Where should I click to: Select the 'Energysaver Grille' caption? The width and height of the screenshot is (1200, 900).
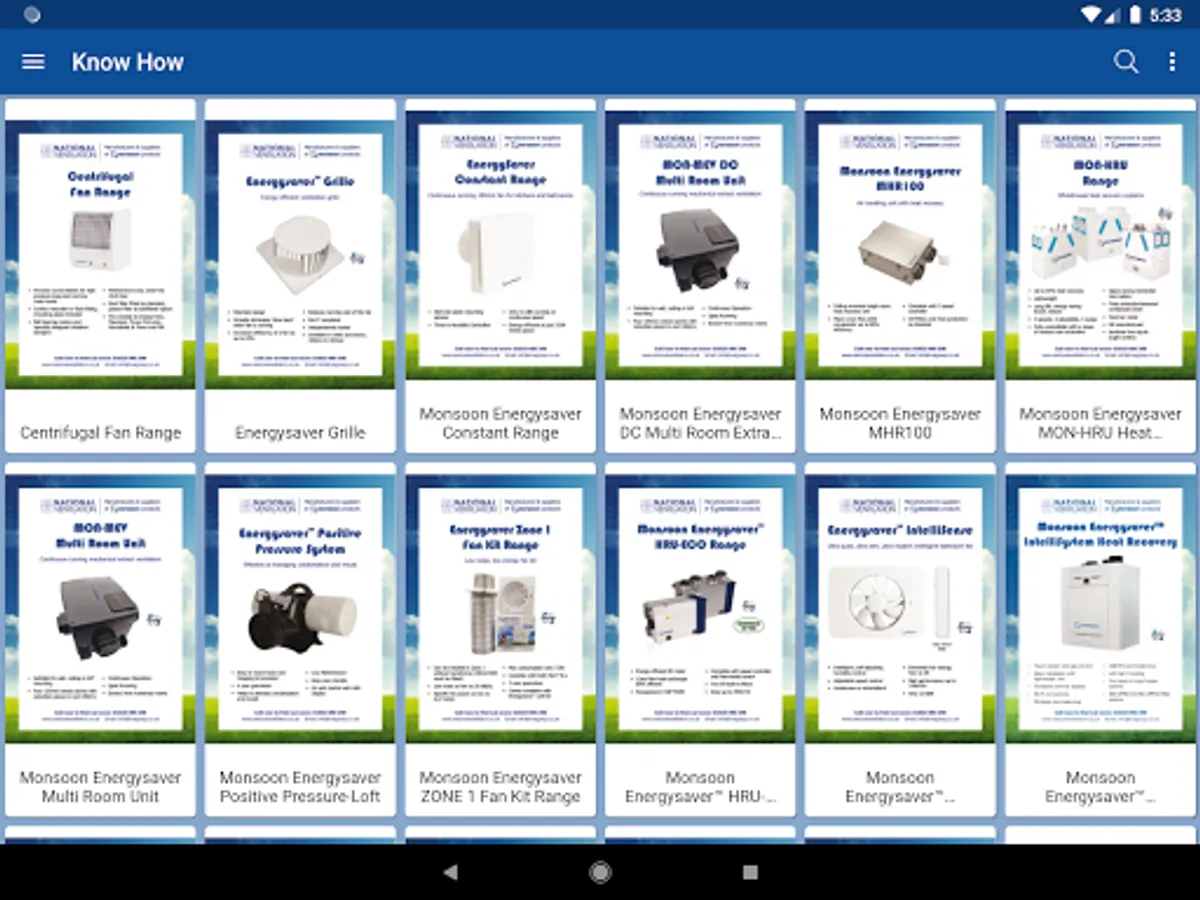pos(300,433)
